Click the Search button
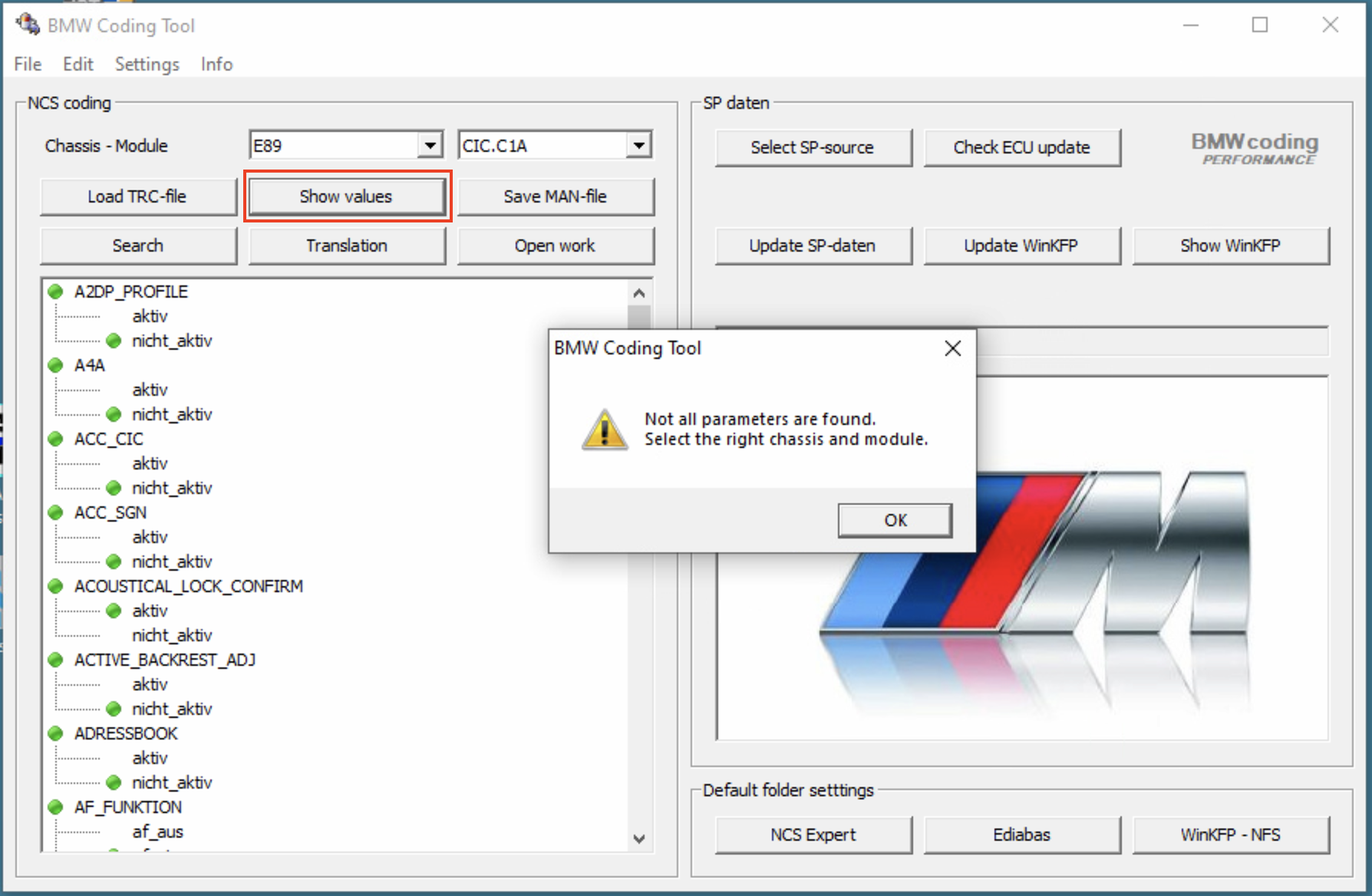 coord(138,245)
